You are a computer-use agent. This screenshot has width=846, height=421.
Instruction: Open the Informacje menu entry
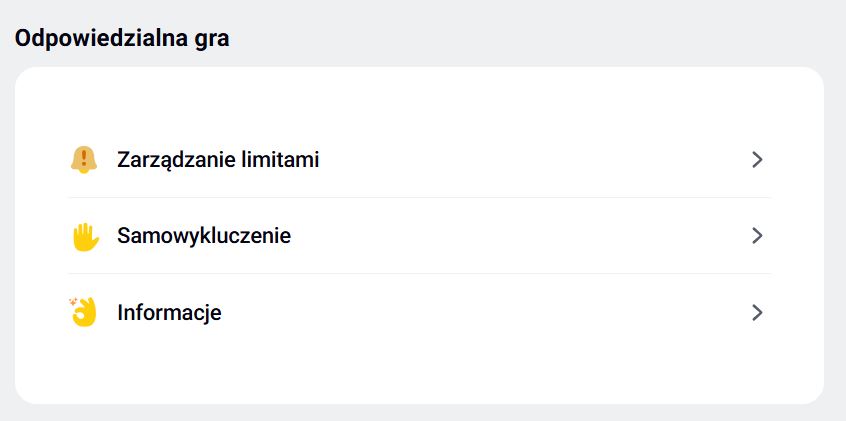(420, 312)
